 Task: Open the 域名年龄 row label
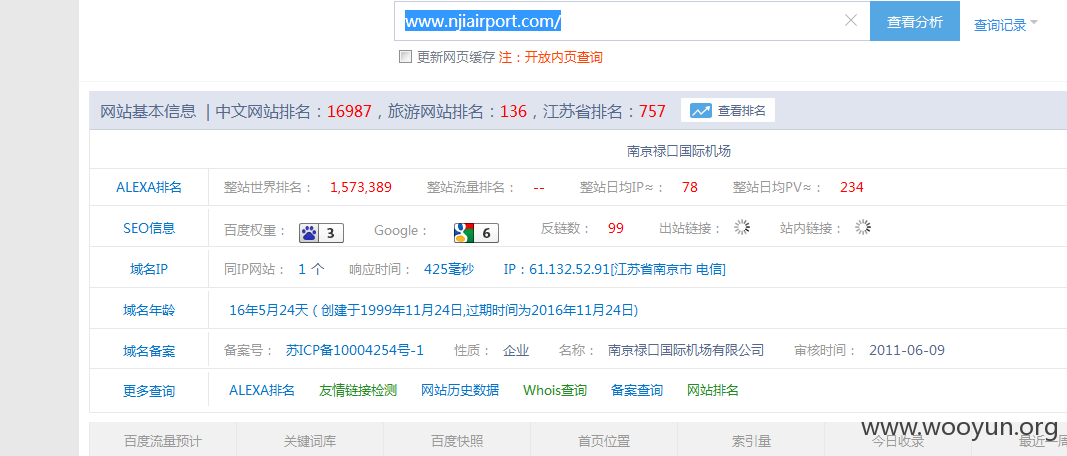[x=149, y=311]
